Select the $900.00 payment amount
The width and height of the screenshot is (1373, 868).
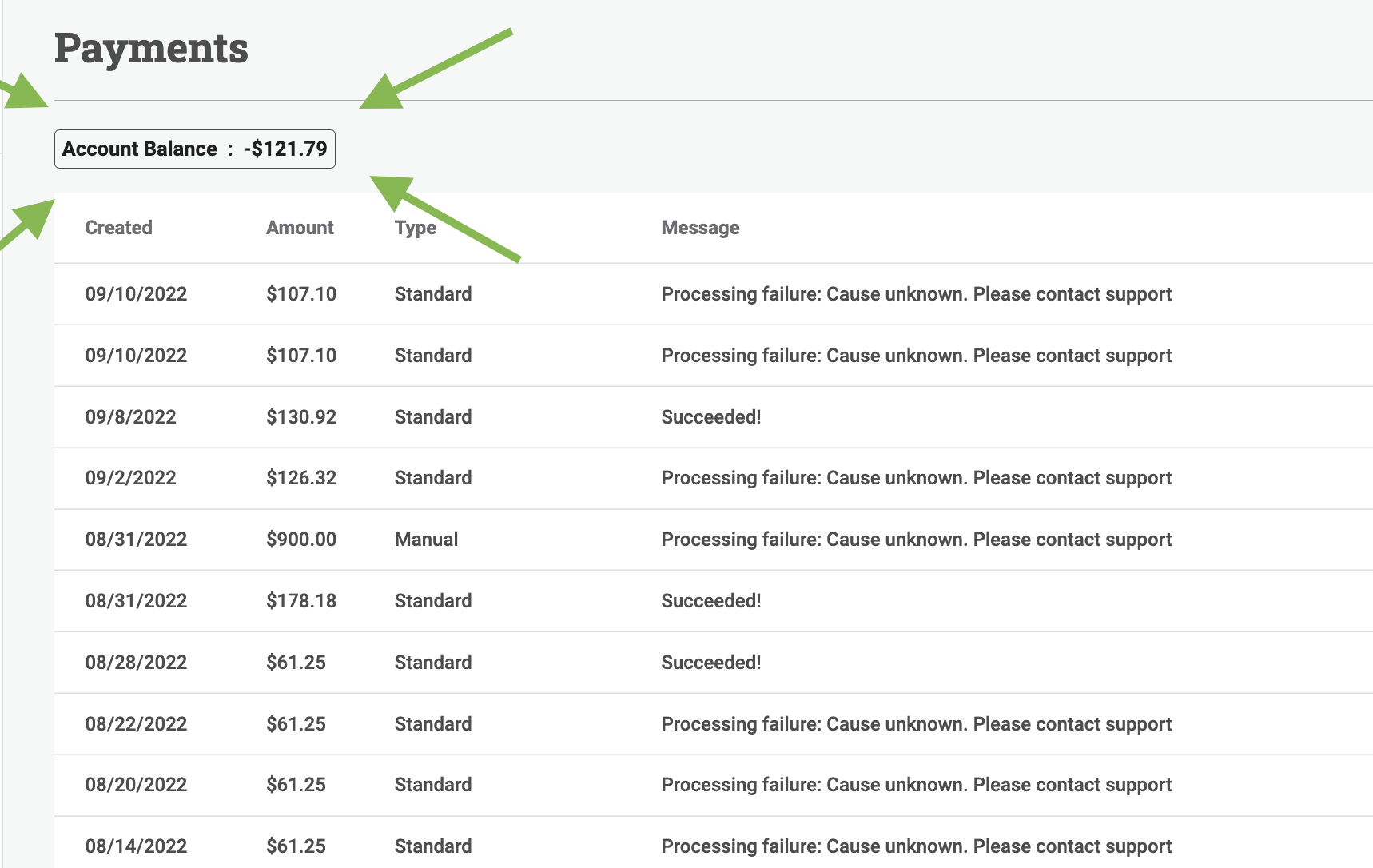[x=301, y=540]
